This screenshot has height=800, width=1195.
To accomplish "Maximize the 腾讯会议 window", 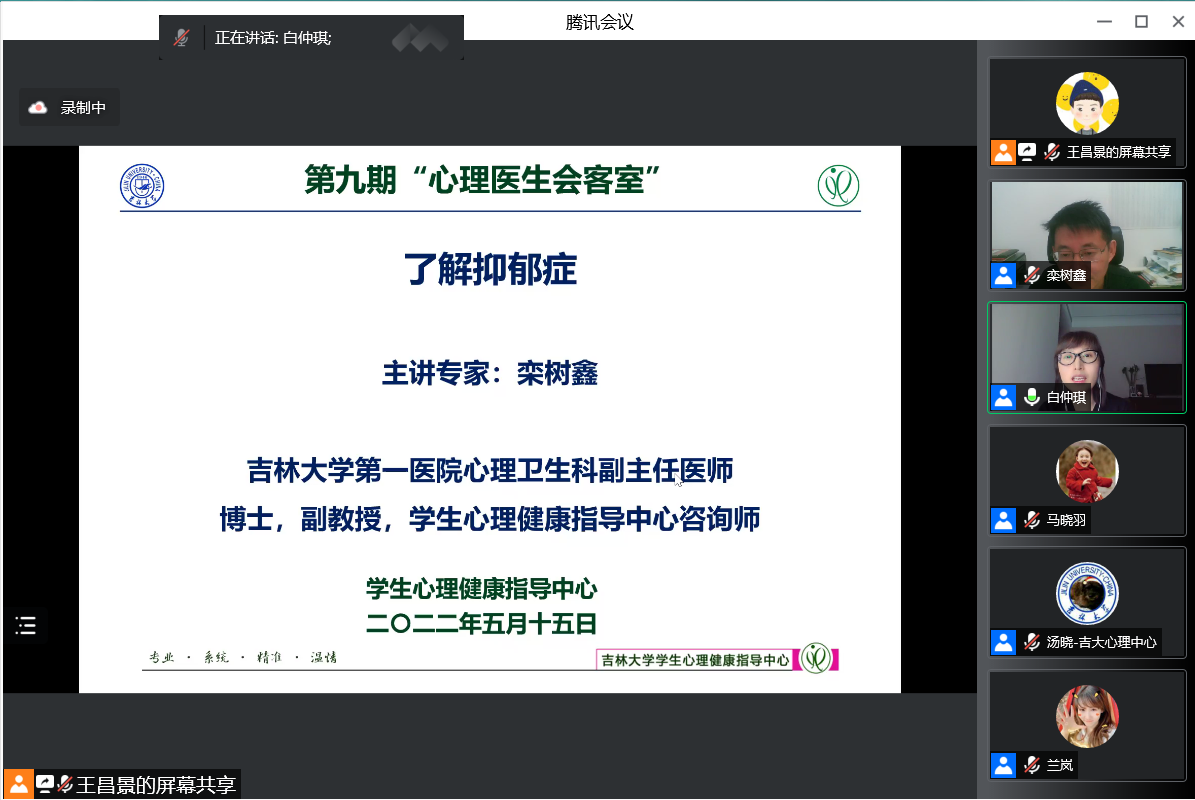I will [x=1141, y=22].
